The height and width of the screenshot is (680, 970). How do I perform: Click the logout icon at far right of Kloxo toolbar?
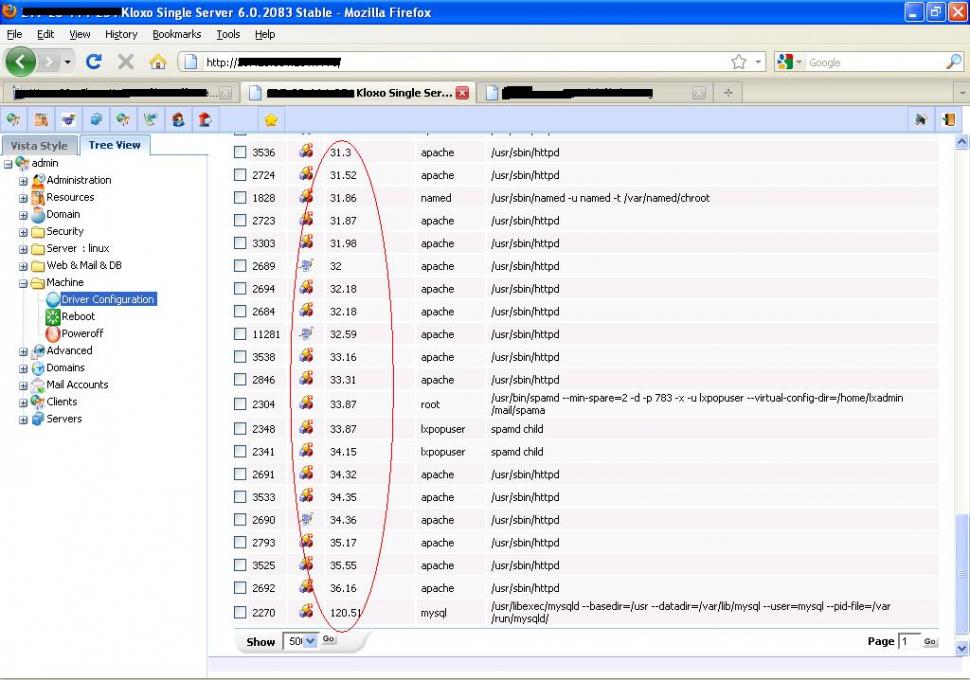[x=947, y=120]
